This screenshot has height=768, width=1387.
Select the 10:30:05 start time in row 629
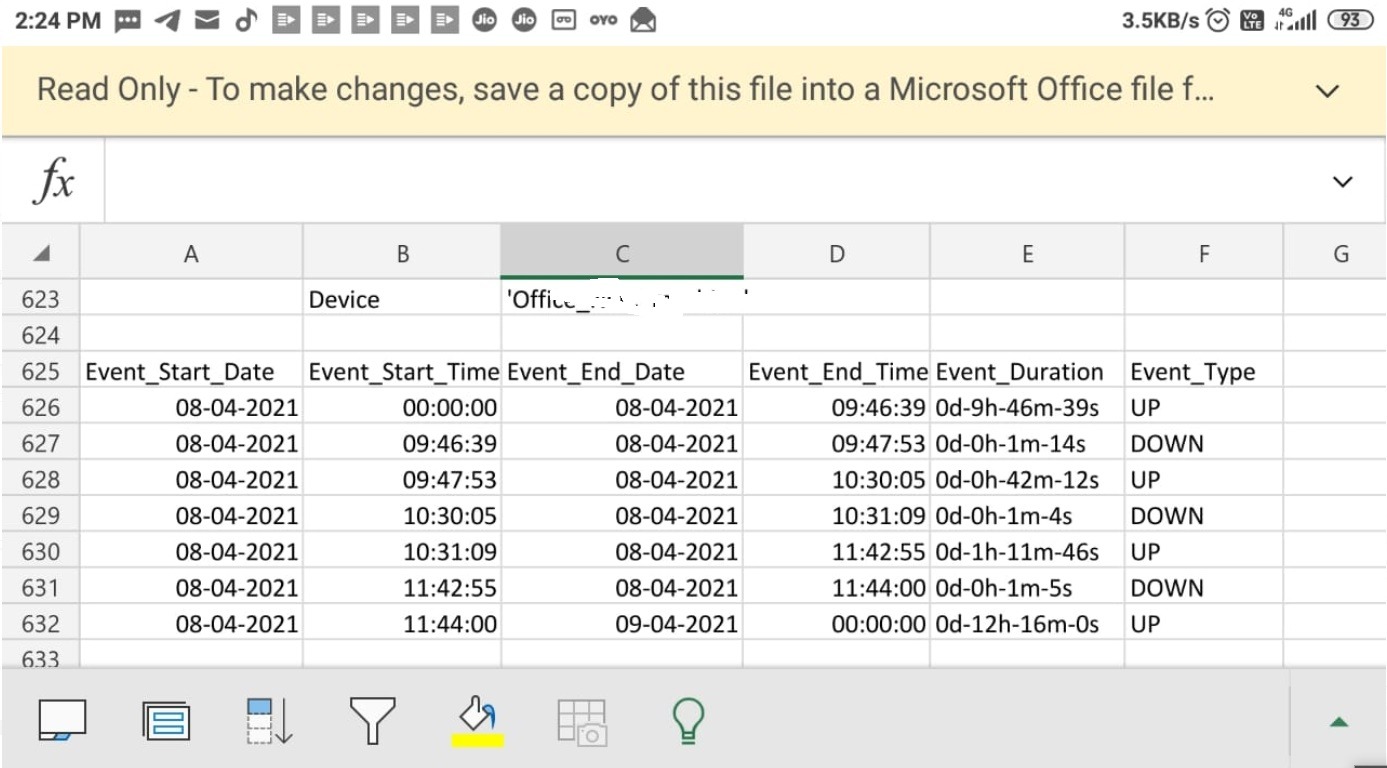[402, 515]
